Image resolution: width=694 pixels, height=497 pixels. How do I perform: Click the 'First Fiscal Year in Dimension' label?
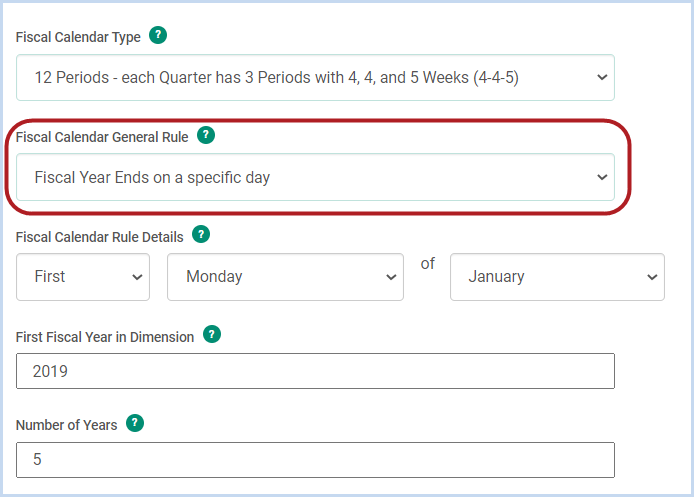point(105,337)
